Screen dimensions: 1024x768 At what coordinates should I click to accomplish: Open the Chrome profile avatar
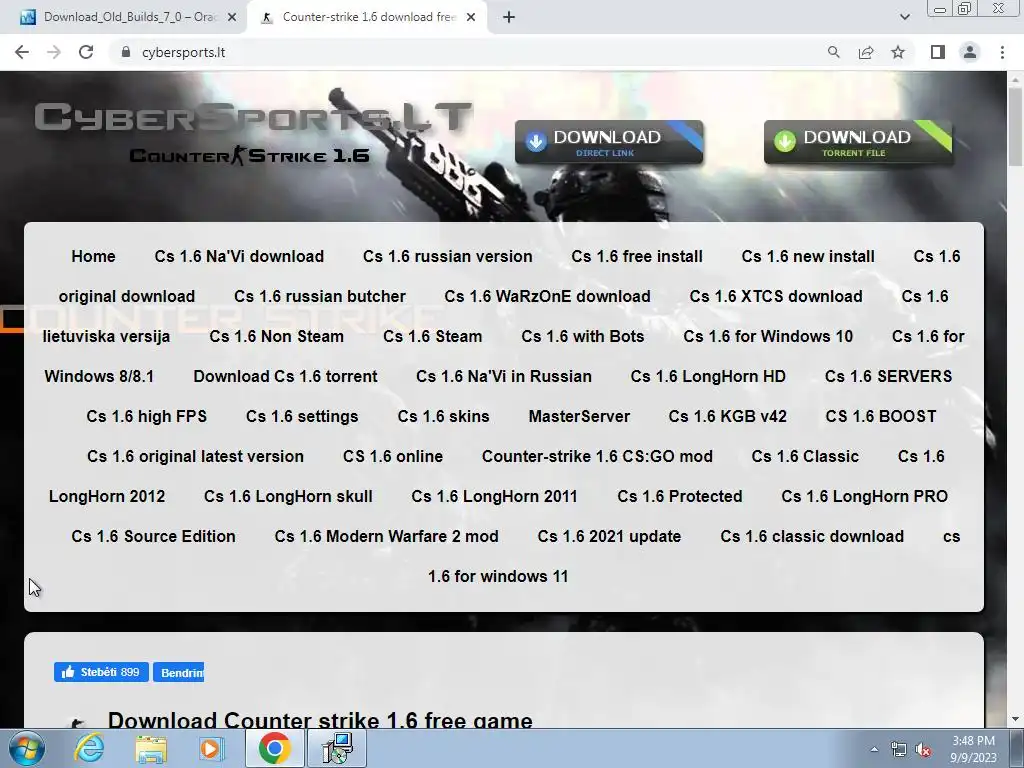[970, 52]
